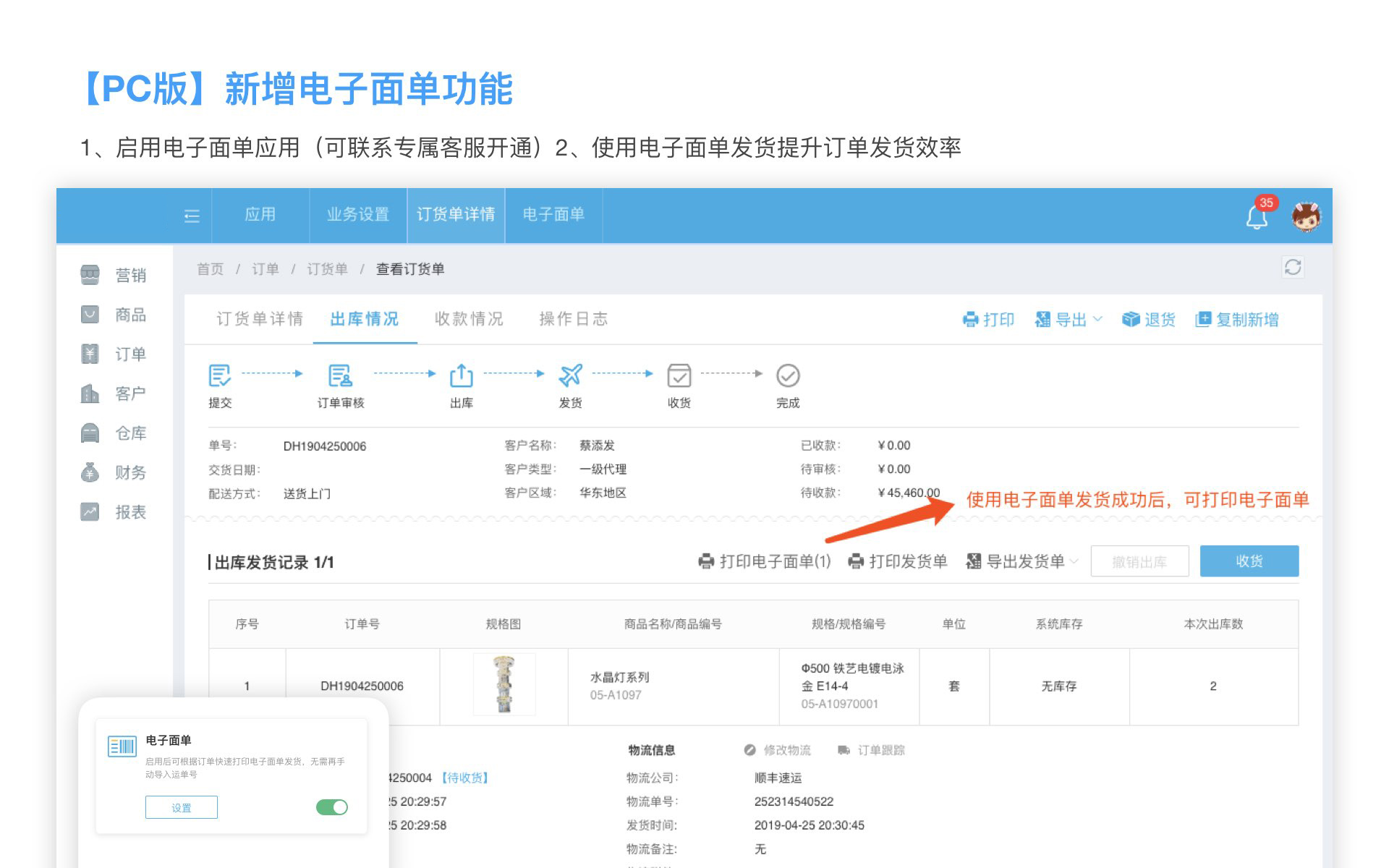This screenshot has width=1389, height=868.
Task: Click the 订货单 breadcrumb link
Action: tap(327, 269)
